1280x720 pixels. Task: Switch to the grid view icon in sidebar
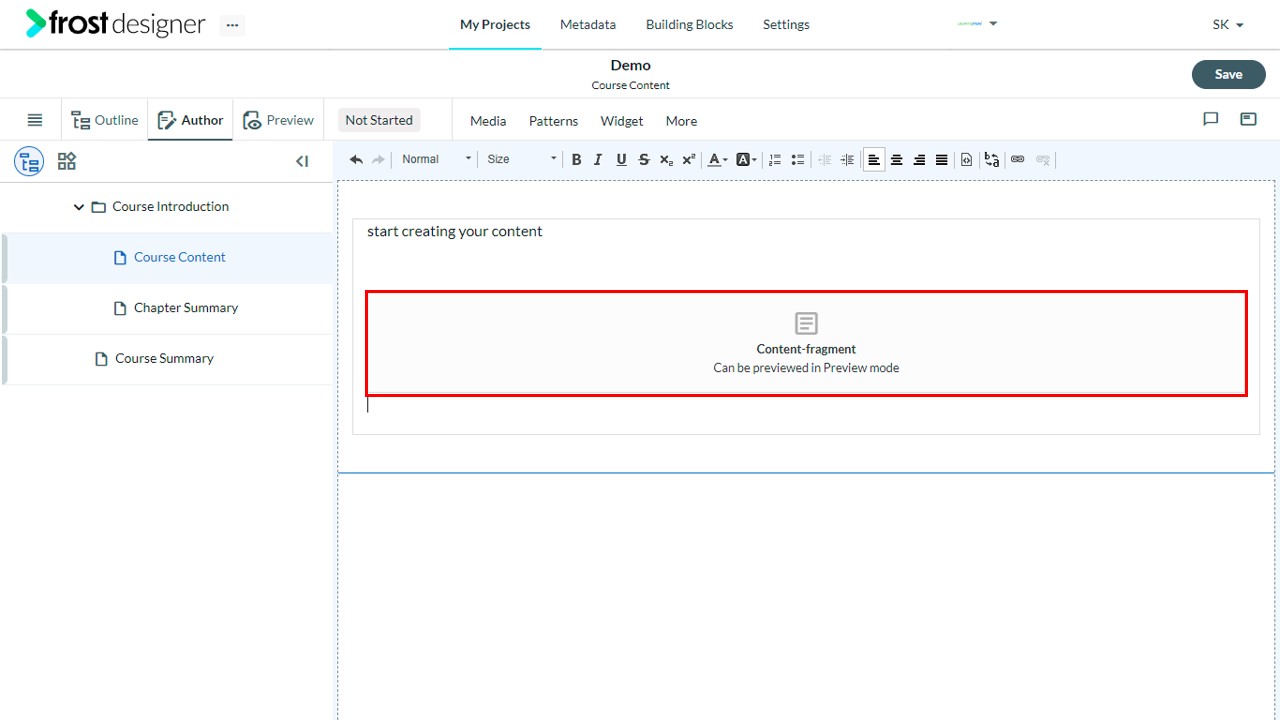67,161
